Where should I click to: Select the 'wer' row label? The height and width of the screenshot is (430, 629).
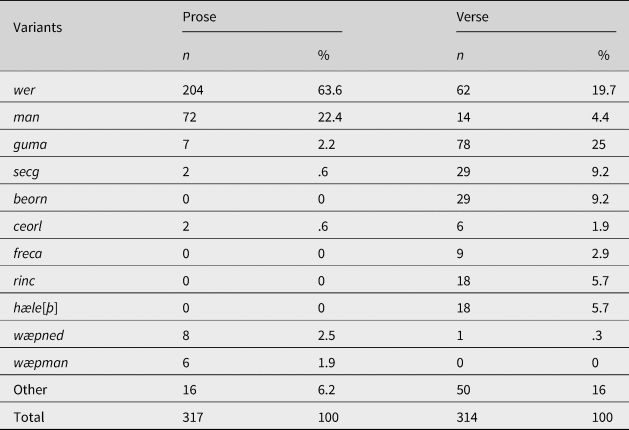pos(25,90)
